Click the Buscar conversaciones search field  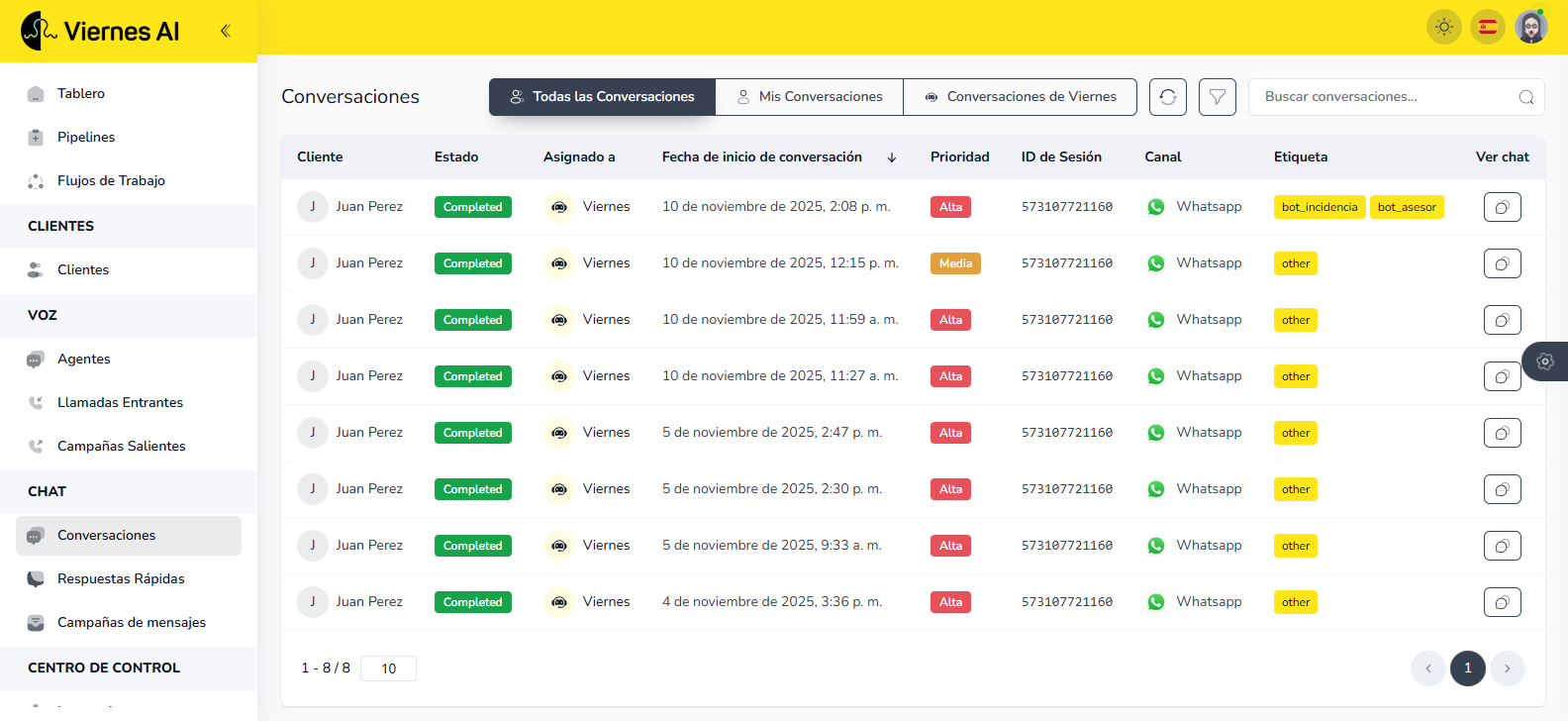tap(1386, 97)
